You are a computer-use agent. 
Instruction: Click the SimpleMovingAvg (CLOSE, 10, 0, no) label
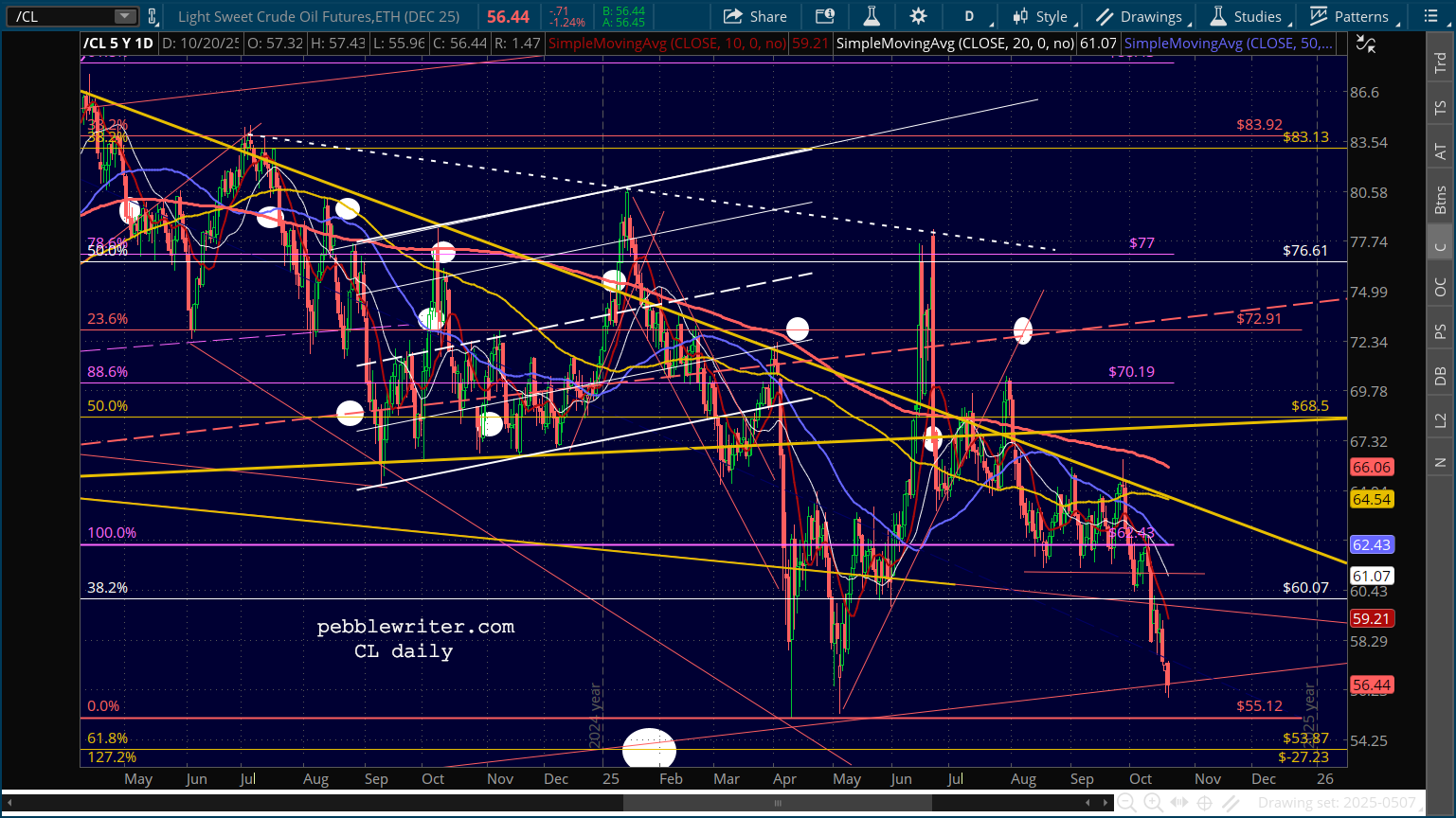(668, 44)
